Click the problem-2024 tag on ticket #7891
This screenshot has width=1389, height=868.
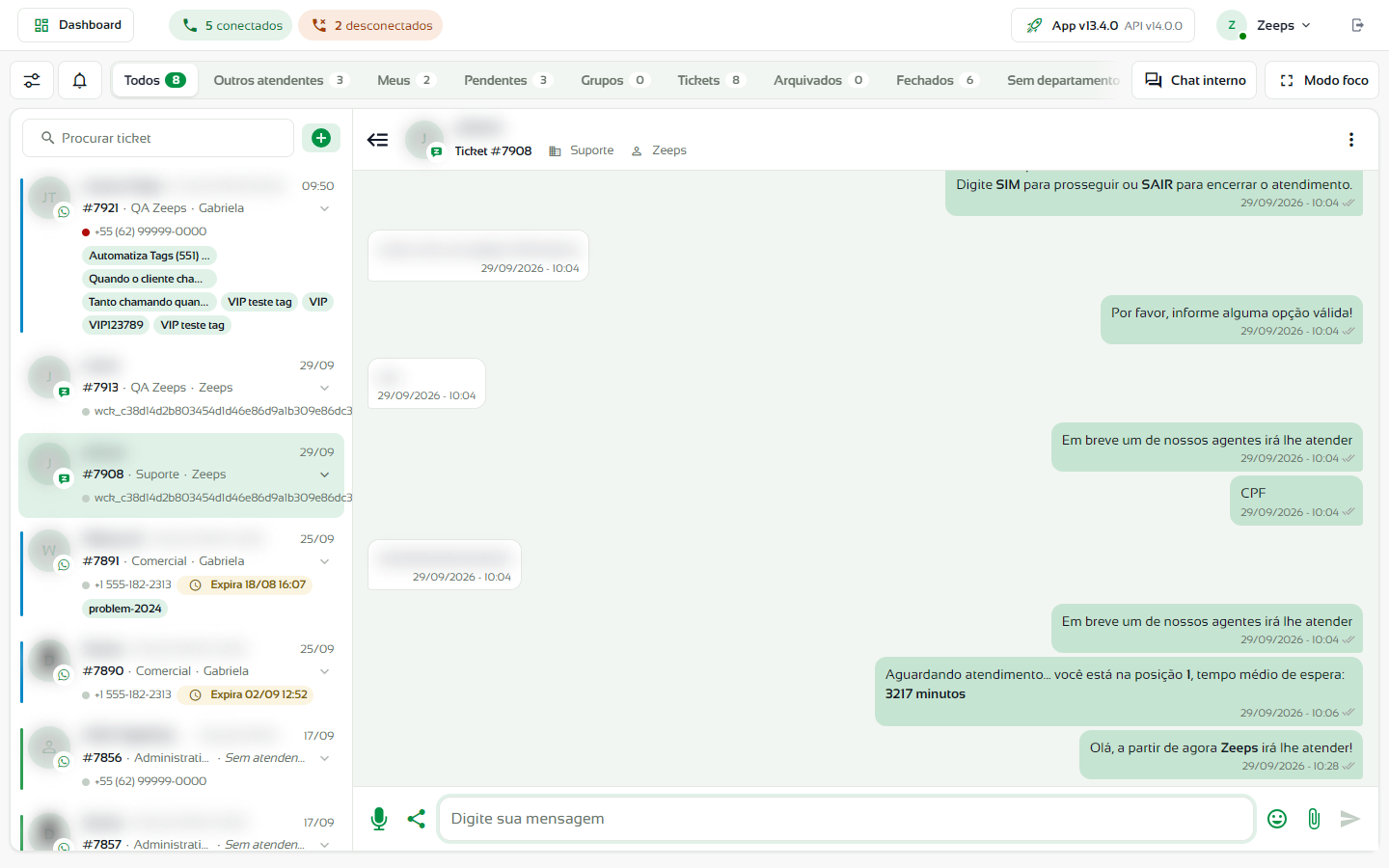(125, 609)
